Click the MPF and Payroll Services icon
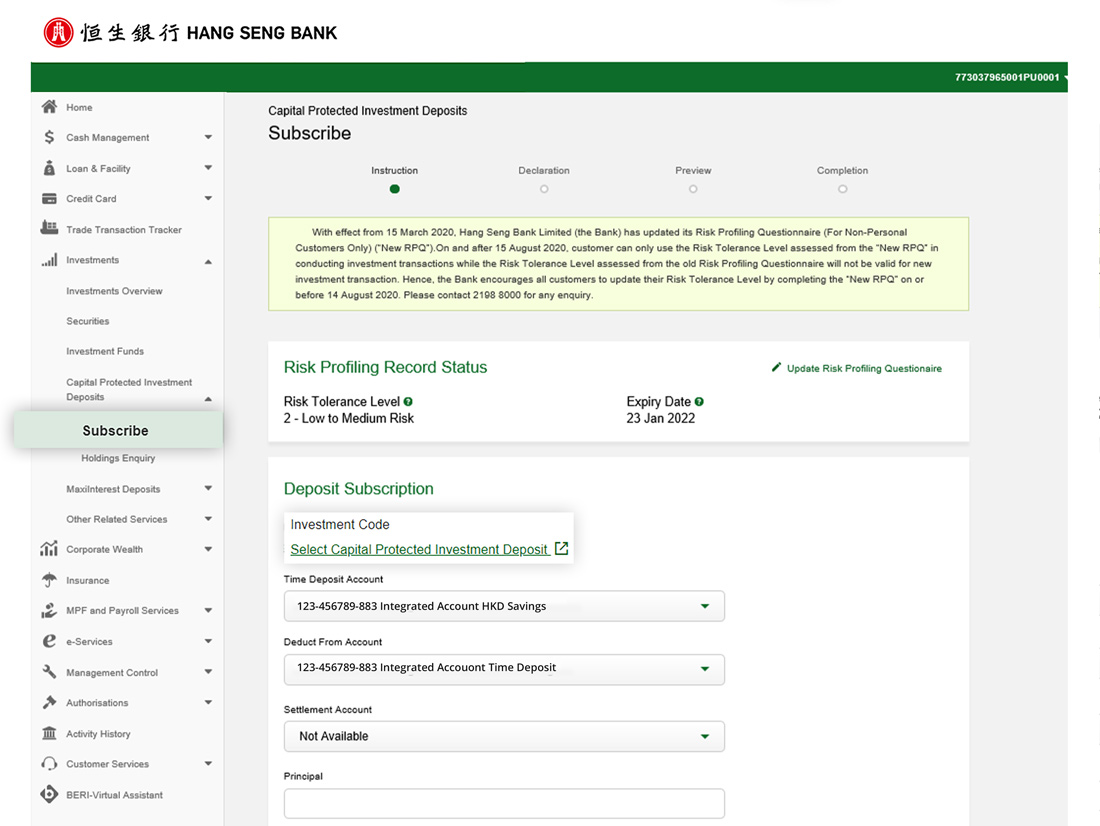This screenshot has height=826, width=1100. (49, 611)
